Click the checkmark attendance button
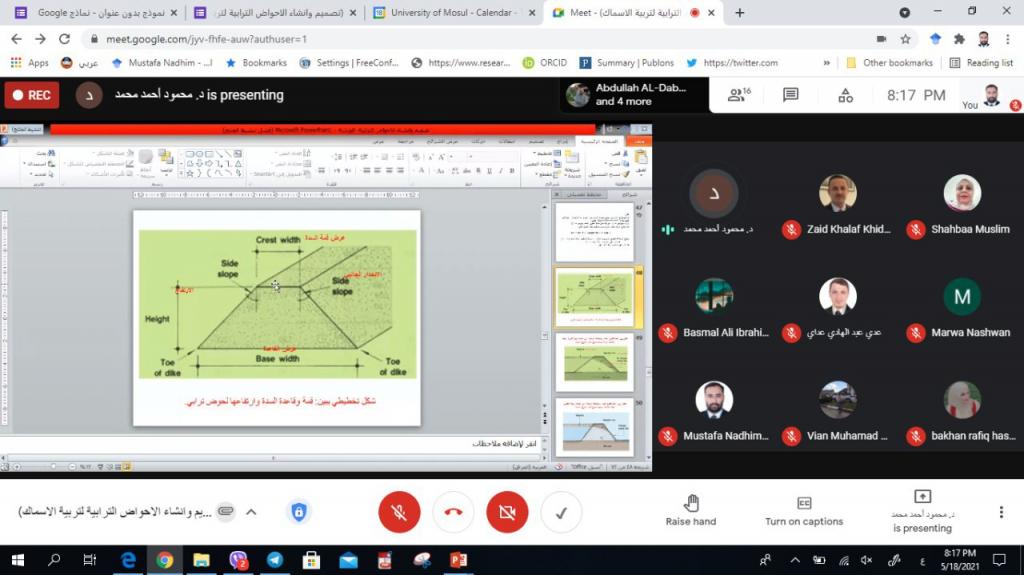Viewport: 1024px width, 575px height. 561,512
